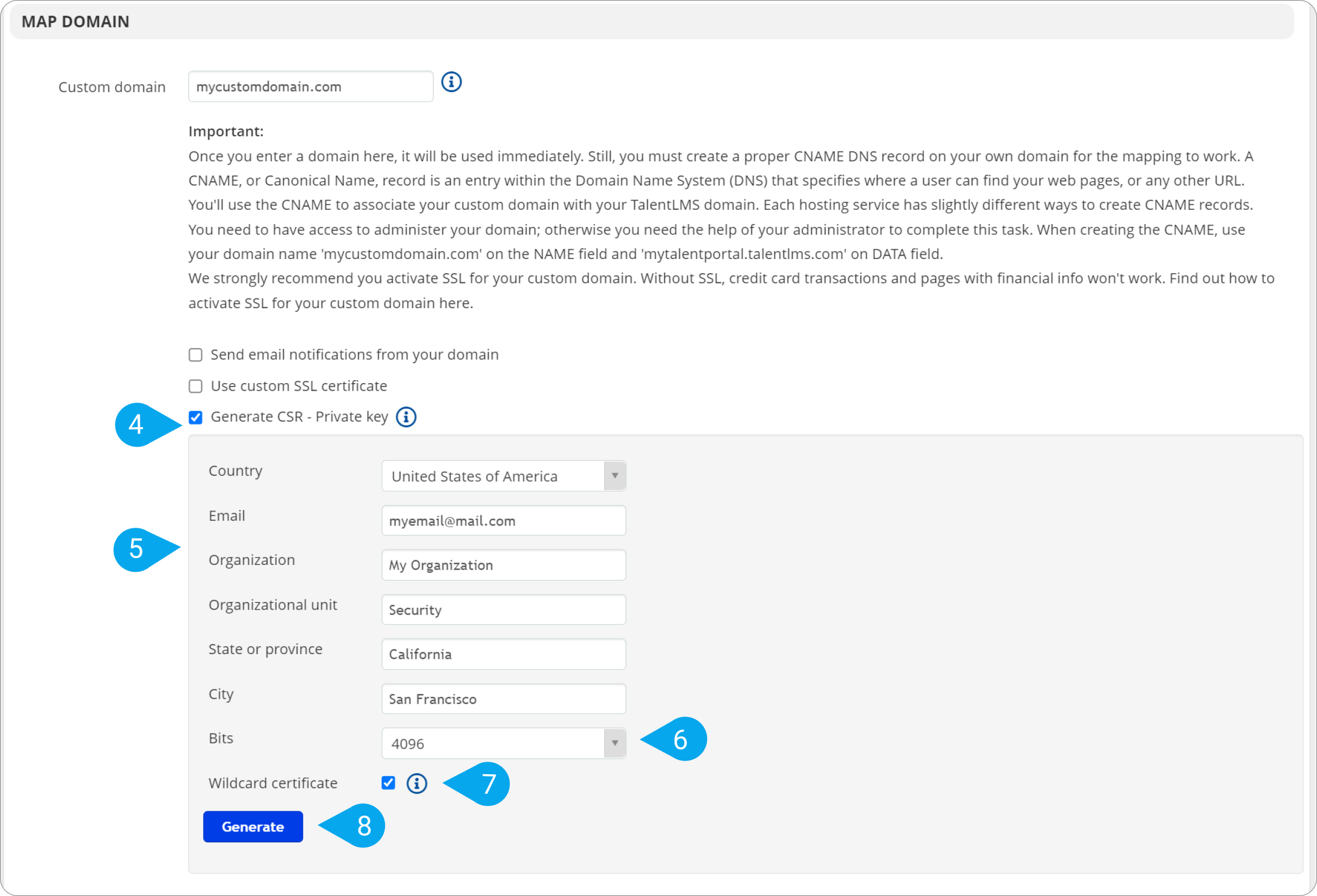Click the City field containing San Francisco
Screen dimensions: 1317x896
pyautogui.click(x=503, y=699)
